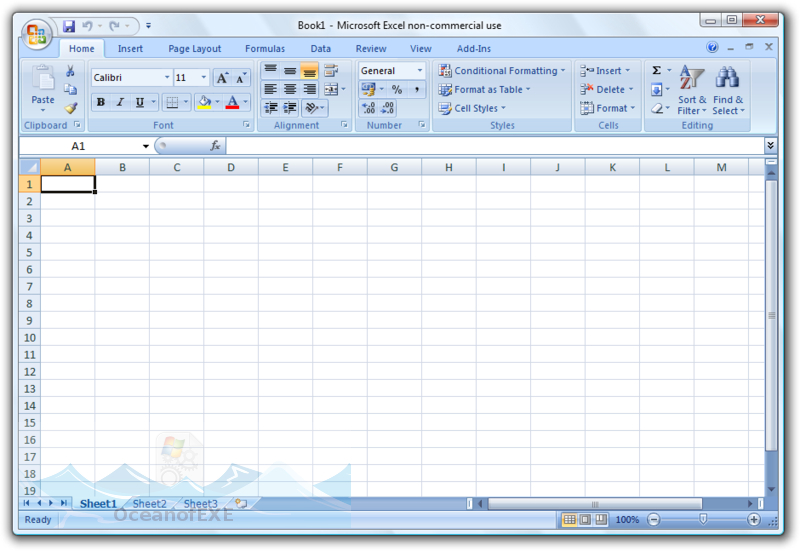
Task: Clear cells with the eraser icon
Action: [657, 108]
